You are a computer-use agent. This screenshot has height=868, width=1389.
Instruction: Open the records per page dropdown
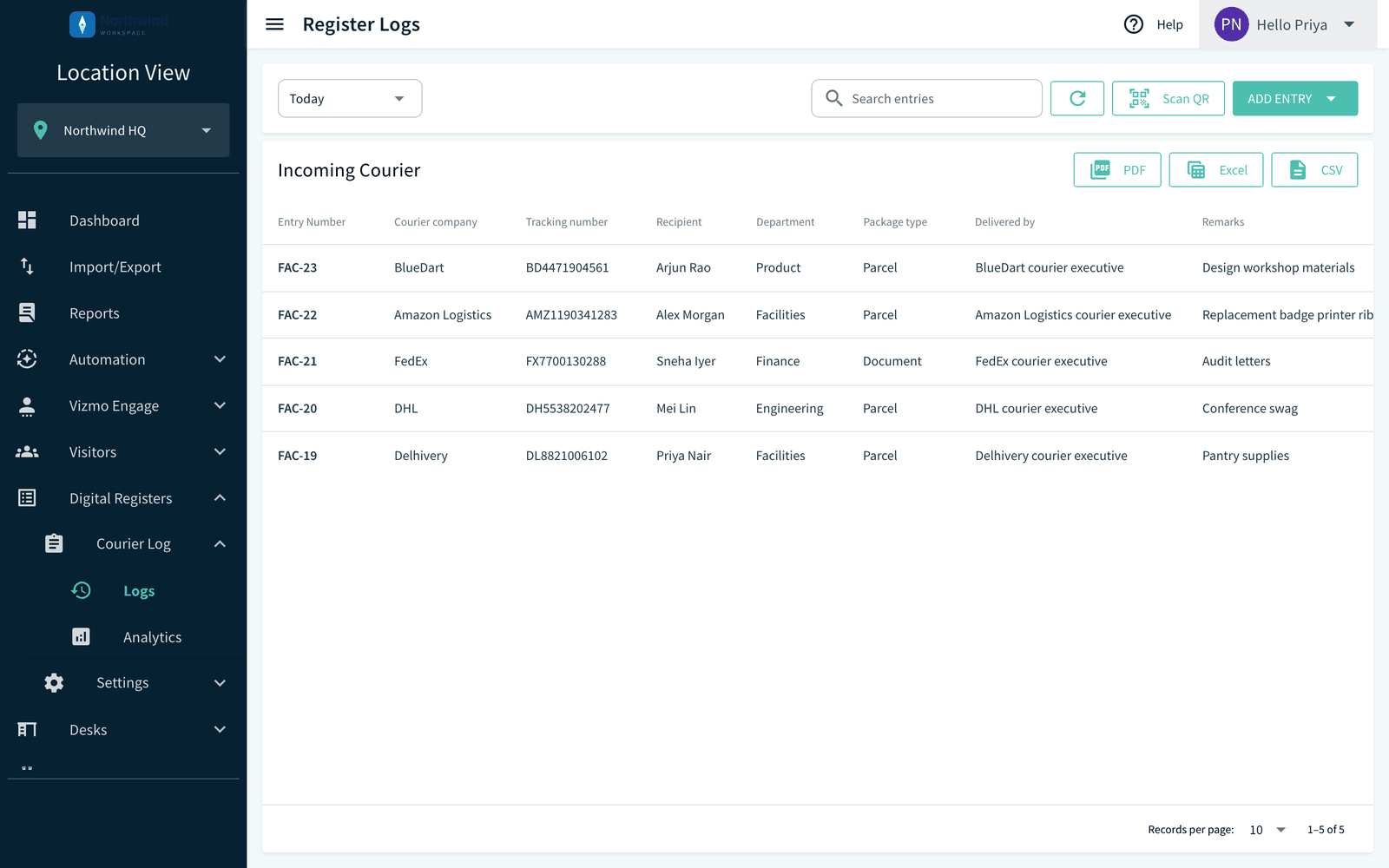(x=1267, y=830)
